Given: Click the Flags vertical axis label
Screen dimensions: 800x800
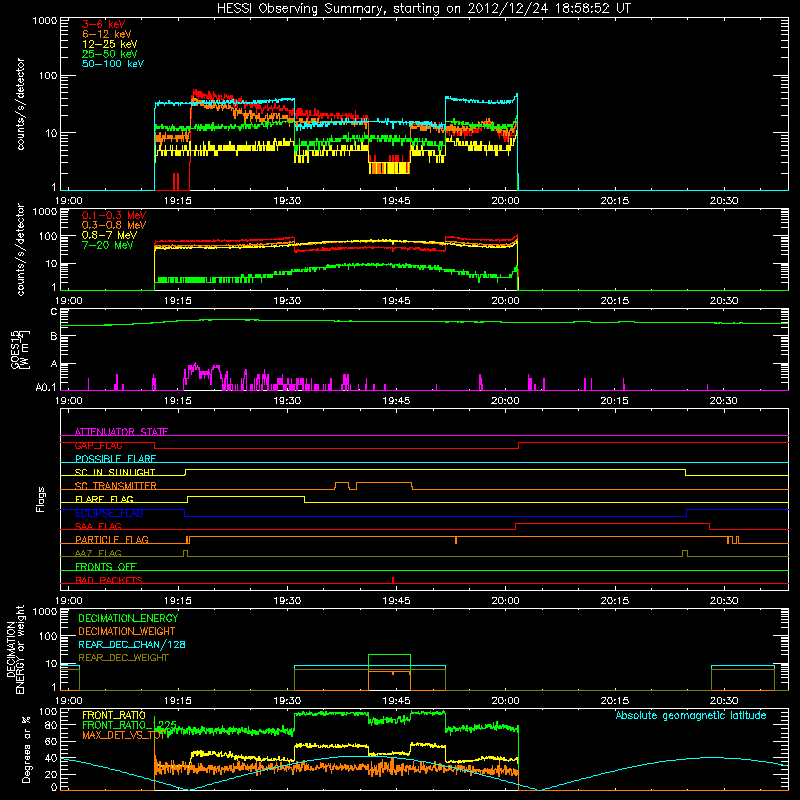Looking at the screenshot, I should (41, 499).
